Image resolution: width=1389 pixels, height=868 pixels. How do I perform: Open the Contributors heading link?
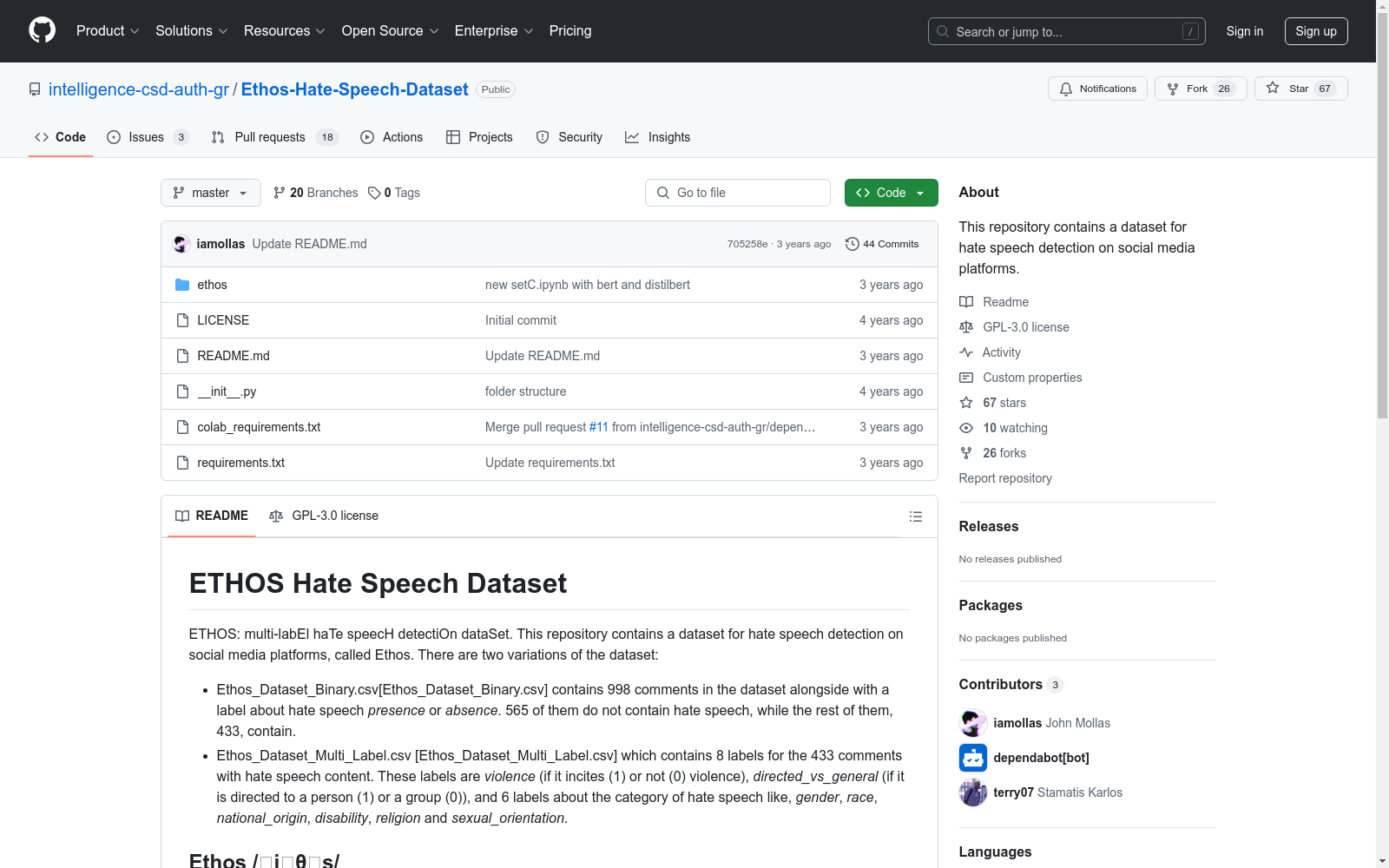tap(1011, 684)
